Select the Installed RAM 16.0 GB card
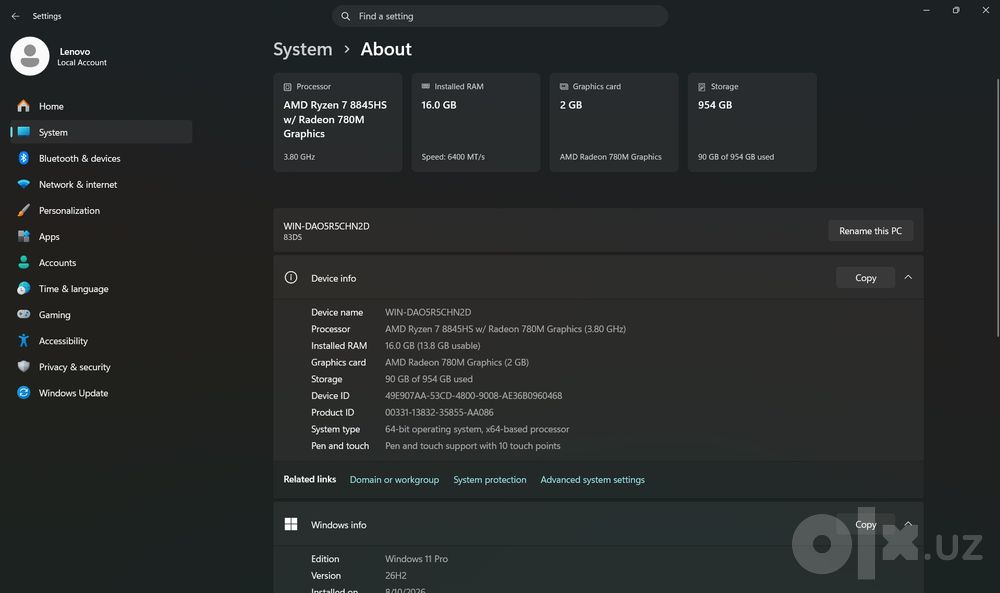This screenshot has height=593, width=1000. click(x=476, y=122)
